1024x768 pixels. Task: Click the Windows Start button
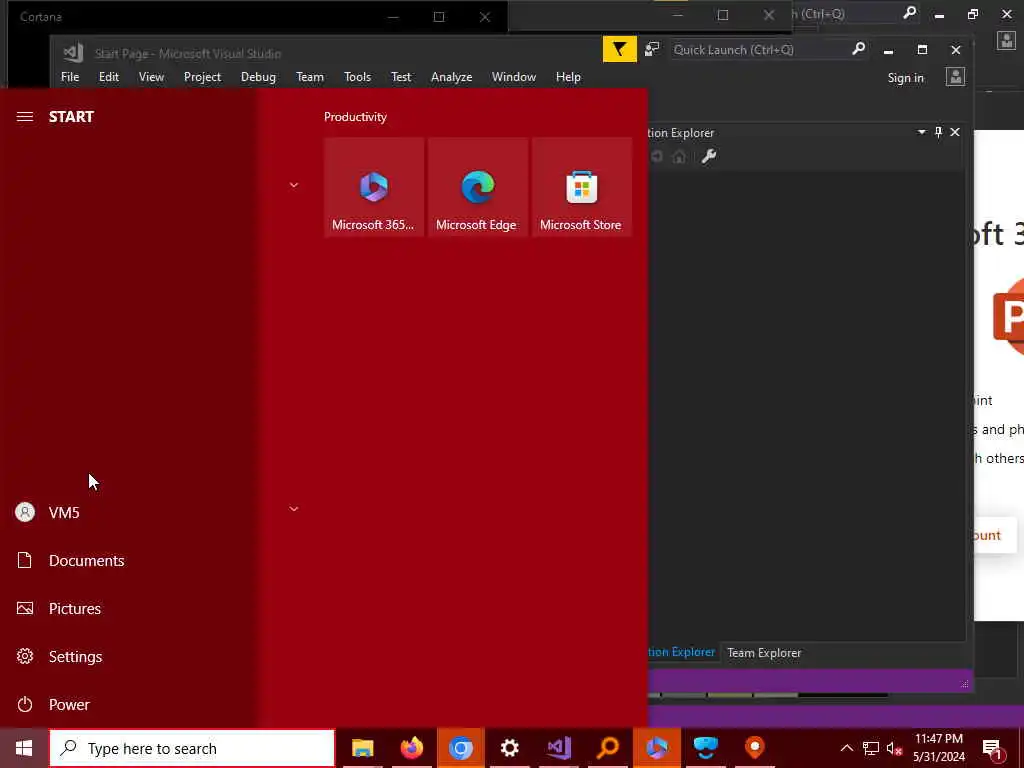pos(24,748)
